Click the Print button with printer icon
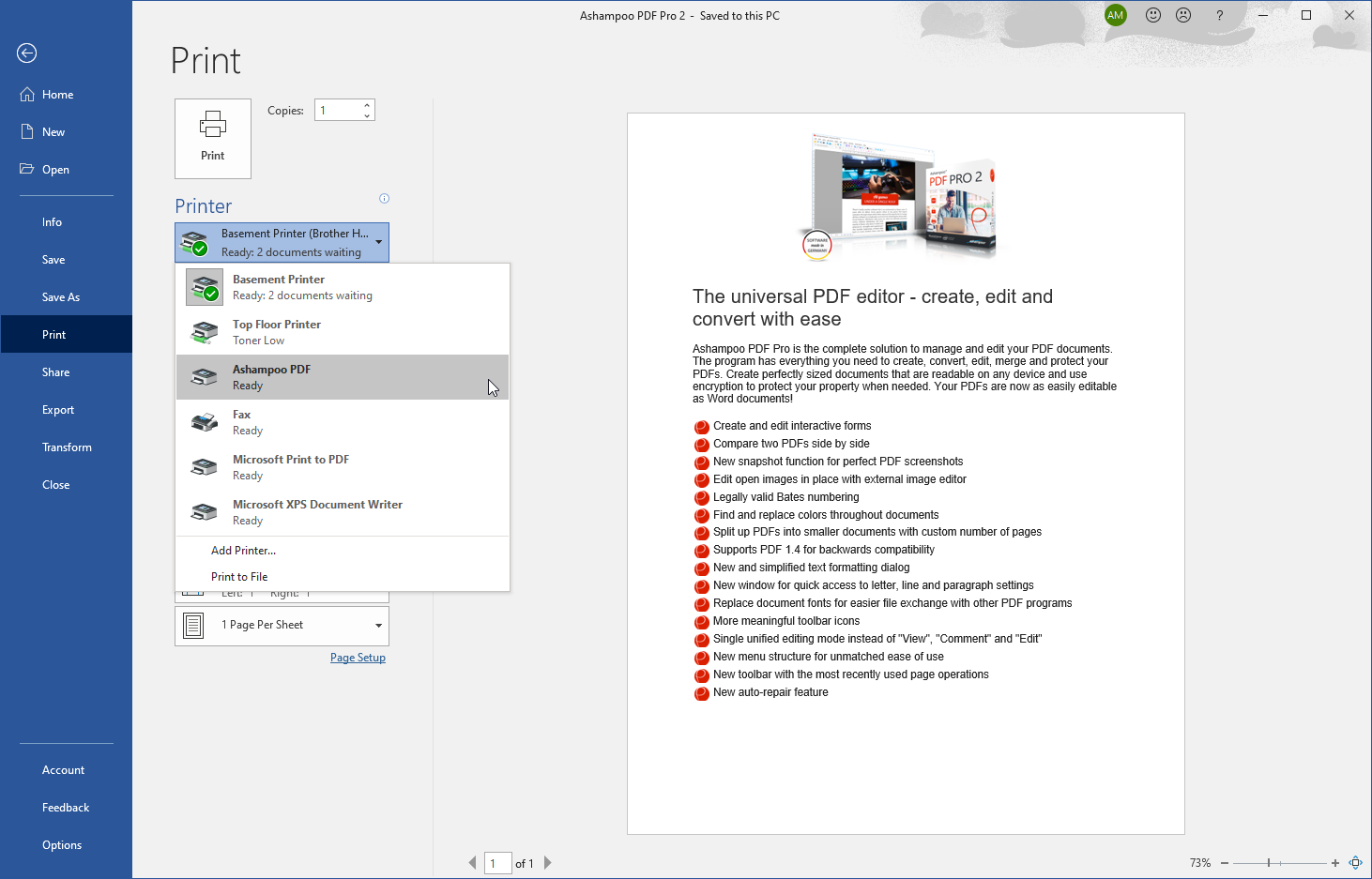This screenshot has height=879, width=1372. 213,139
